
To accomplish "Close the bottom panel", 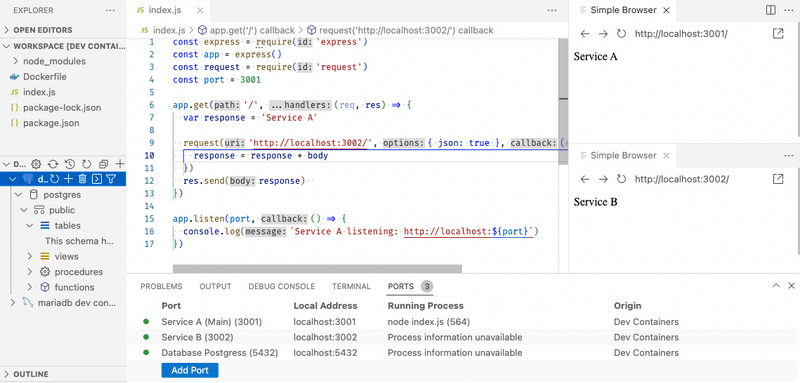I will click(x=791, y=286).
